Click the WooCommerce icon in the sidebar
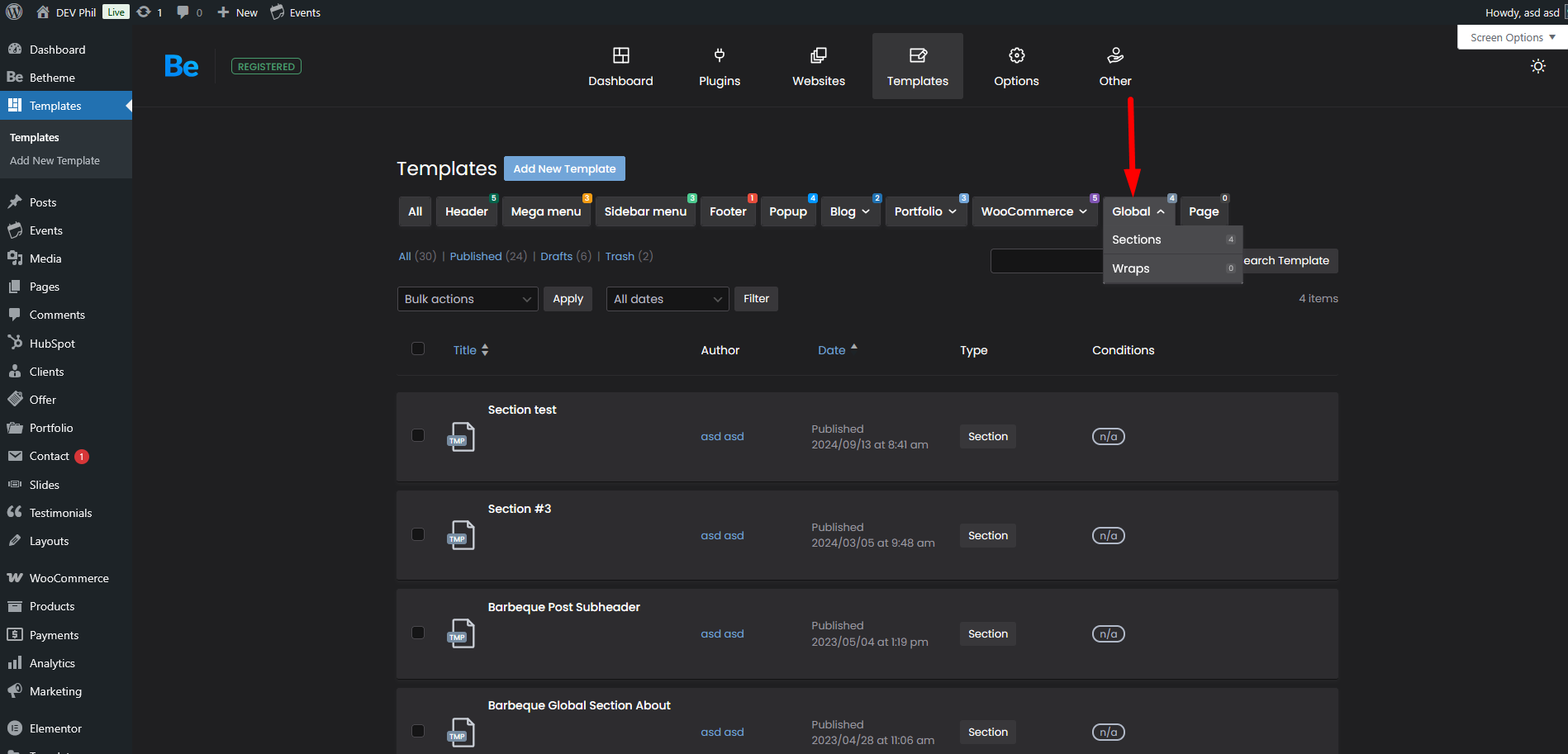 pos(15,578)
